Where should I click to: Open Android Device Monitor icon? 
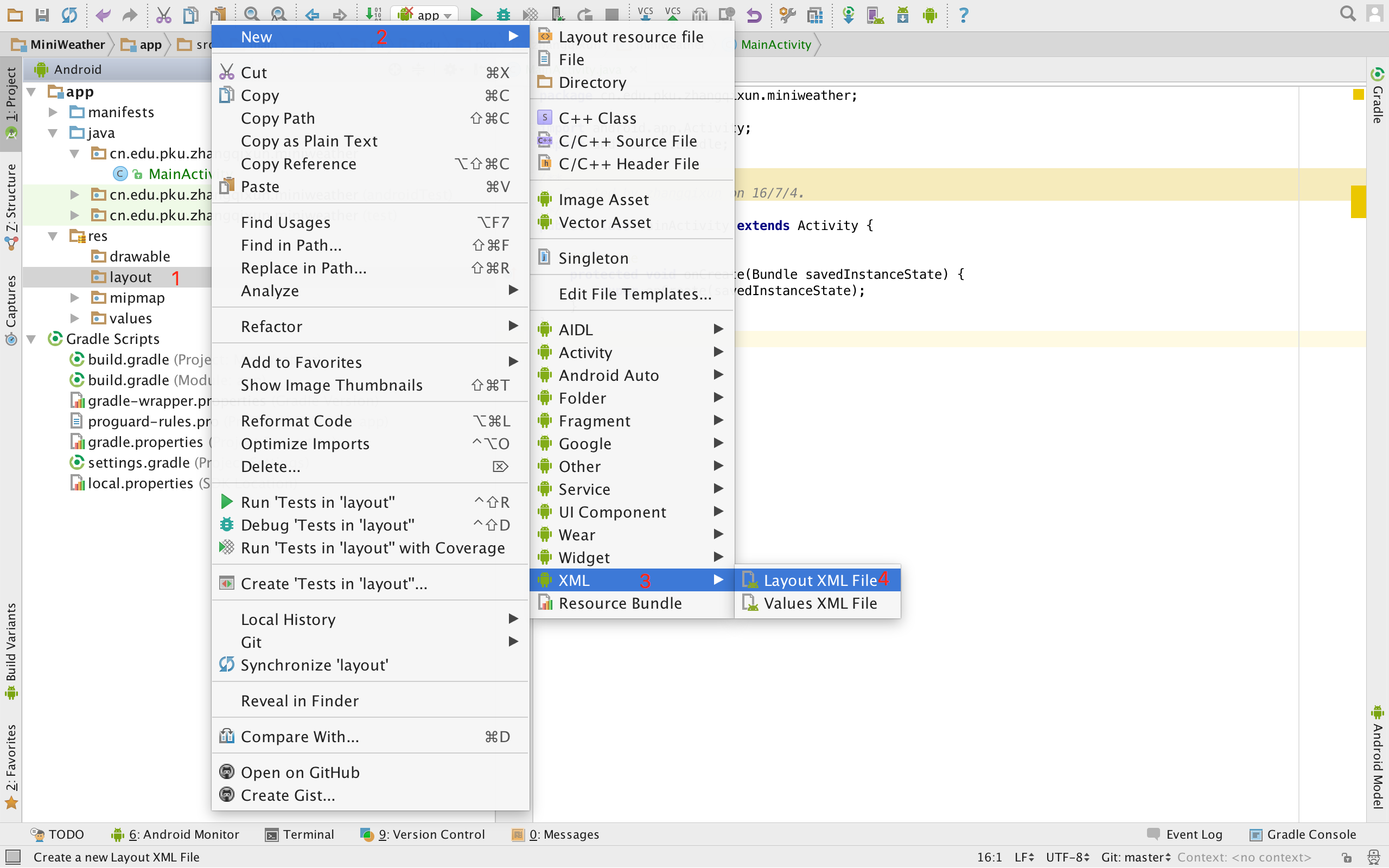coord(931,15)
